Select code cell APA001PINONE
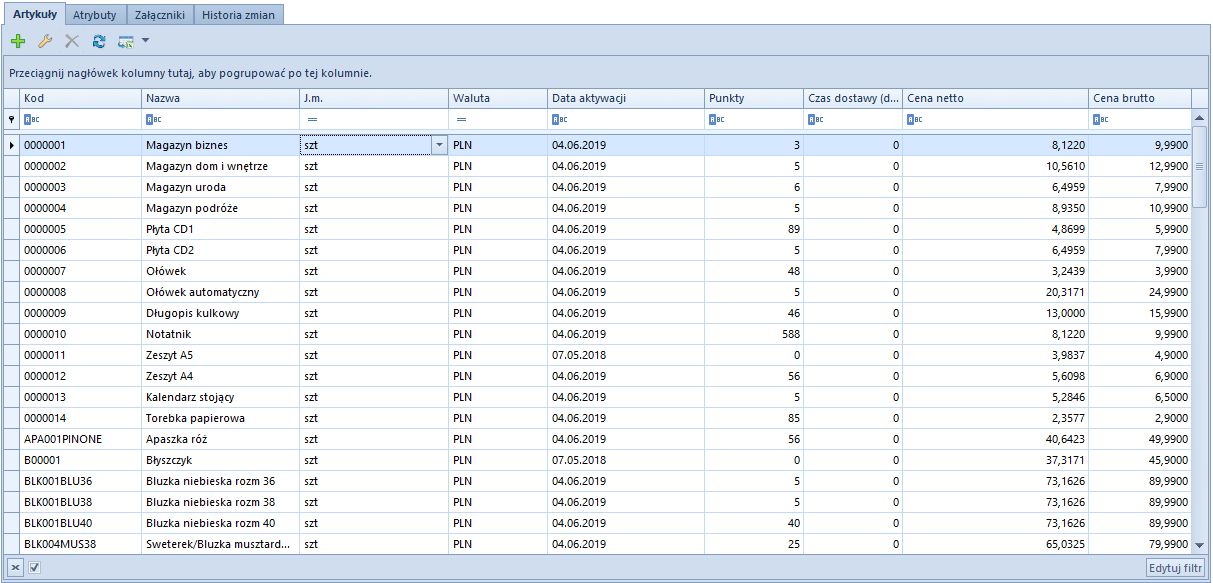Image resolution: width=1213 pixels, height=583 pixels. click(80, 439)
